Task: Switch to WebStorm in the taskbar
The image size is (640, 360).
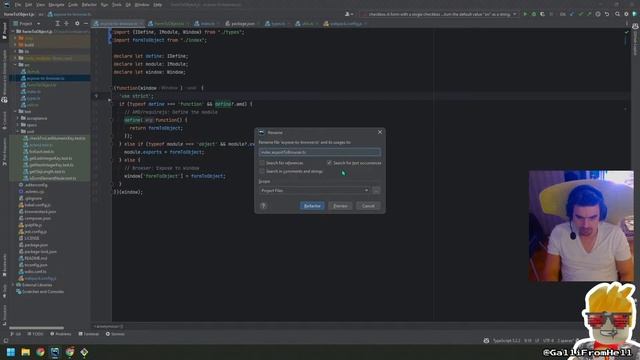Action: click(55, 352)
